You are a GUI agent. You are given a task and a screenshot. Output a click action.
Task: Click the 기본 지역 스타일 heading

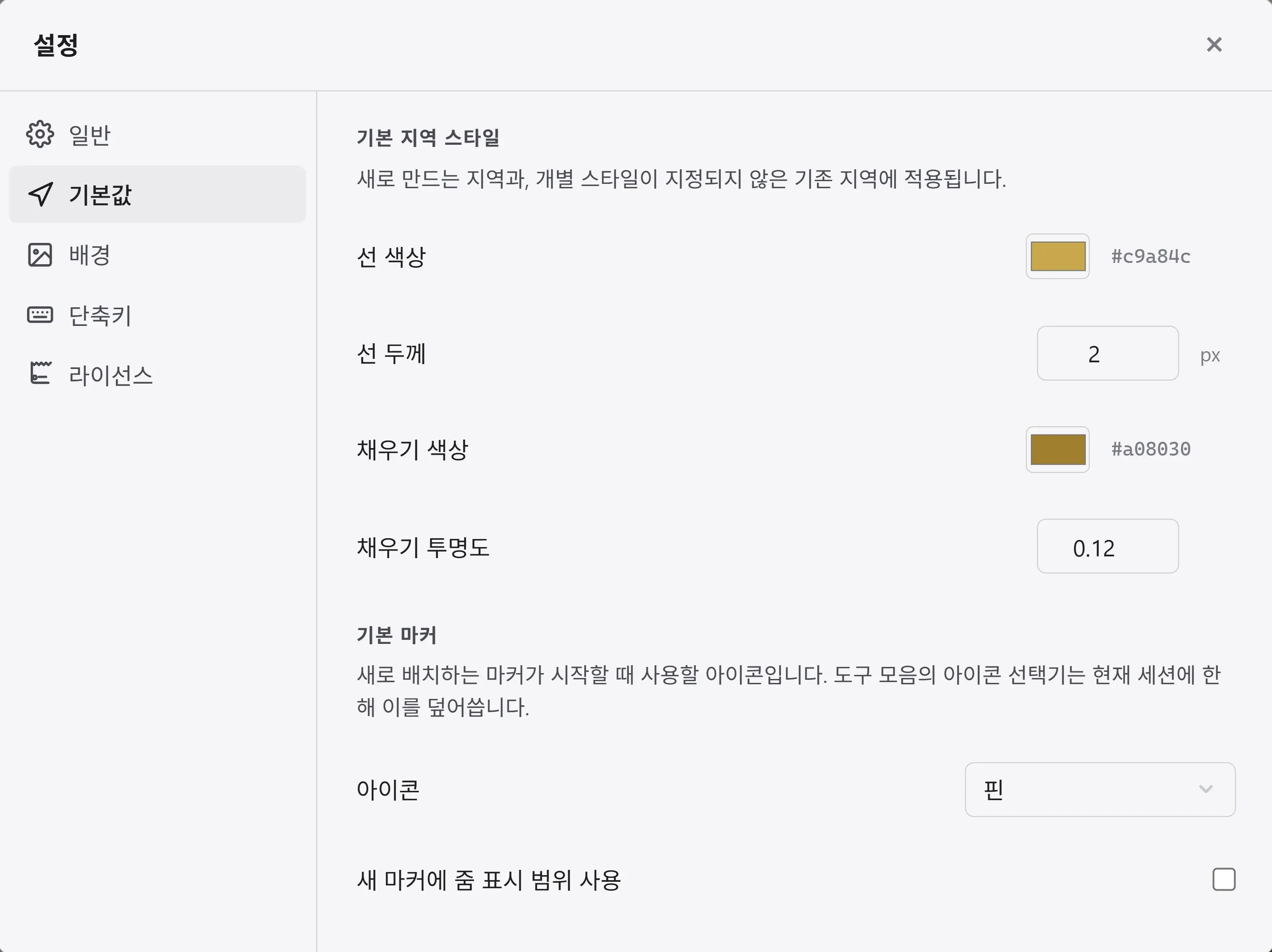[x=428, y=138]
